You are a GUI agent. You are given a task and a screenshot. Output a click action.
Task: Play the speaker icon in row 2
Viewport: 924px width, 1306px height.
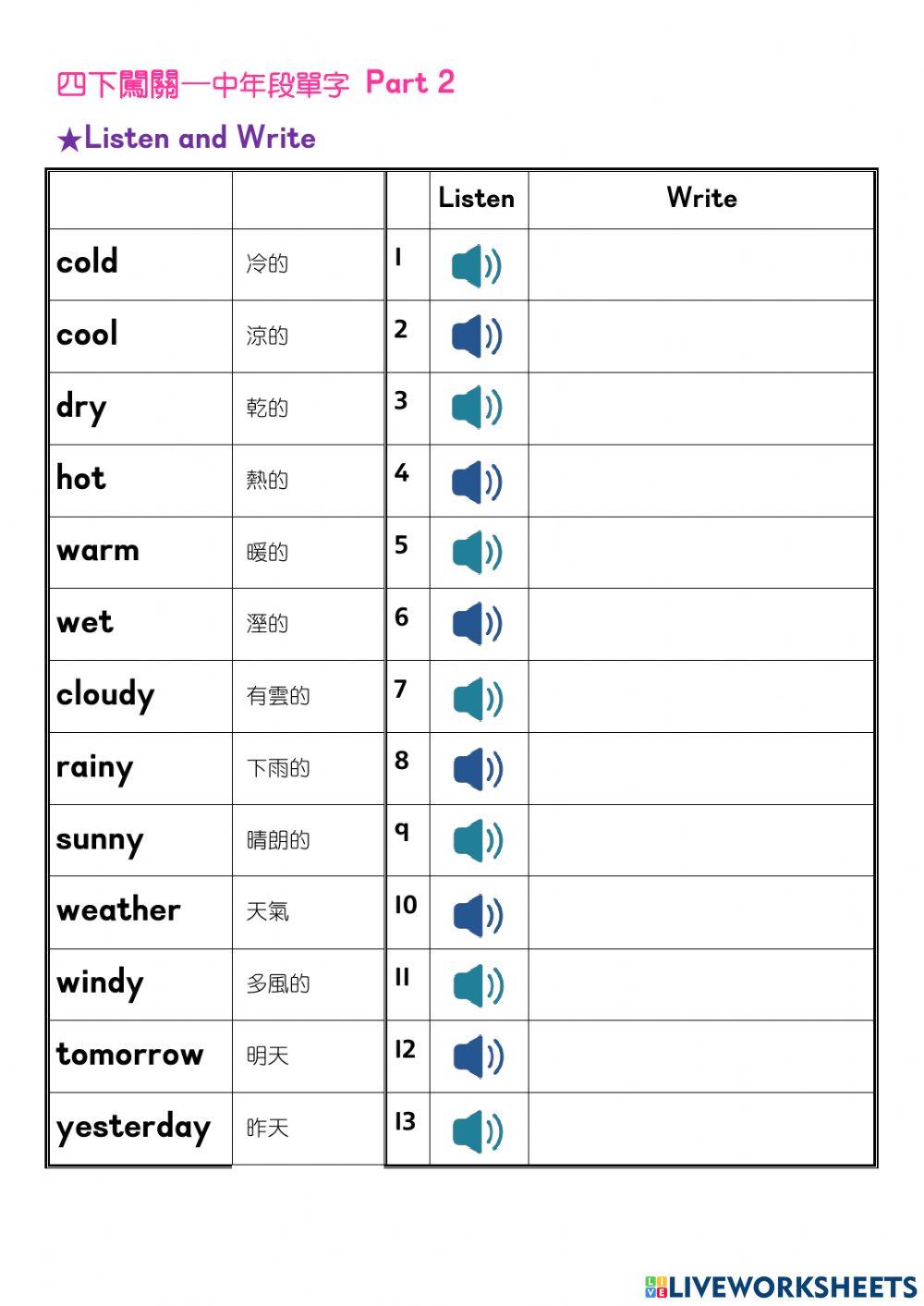[476, 336]
